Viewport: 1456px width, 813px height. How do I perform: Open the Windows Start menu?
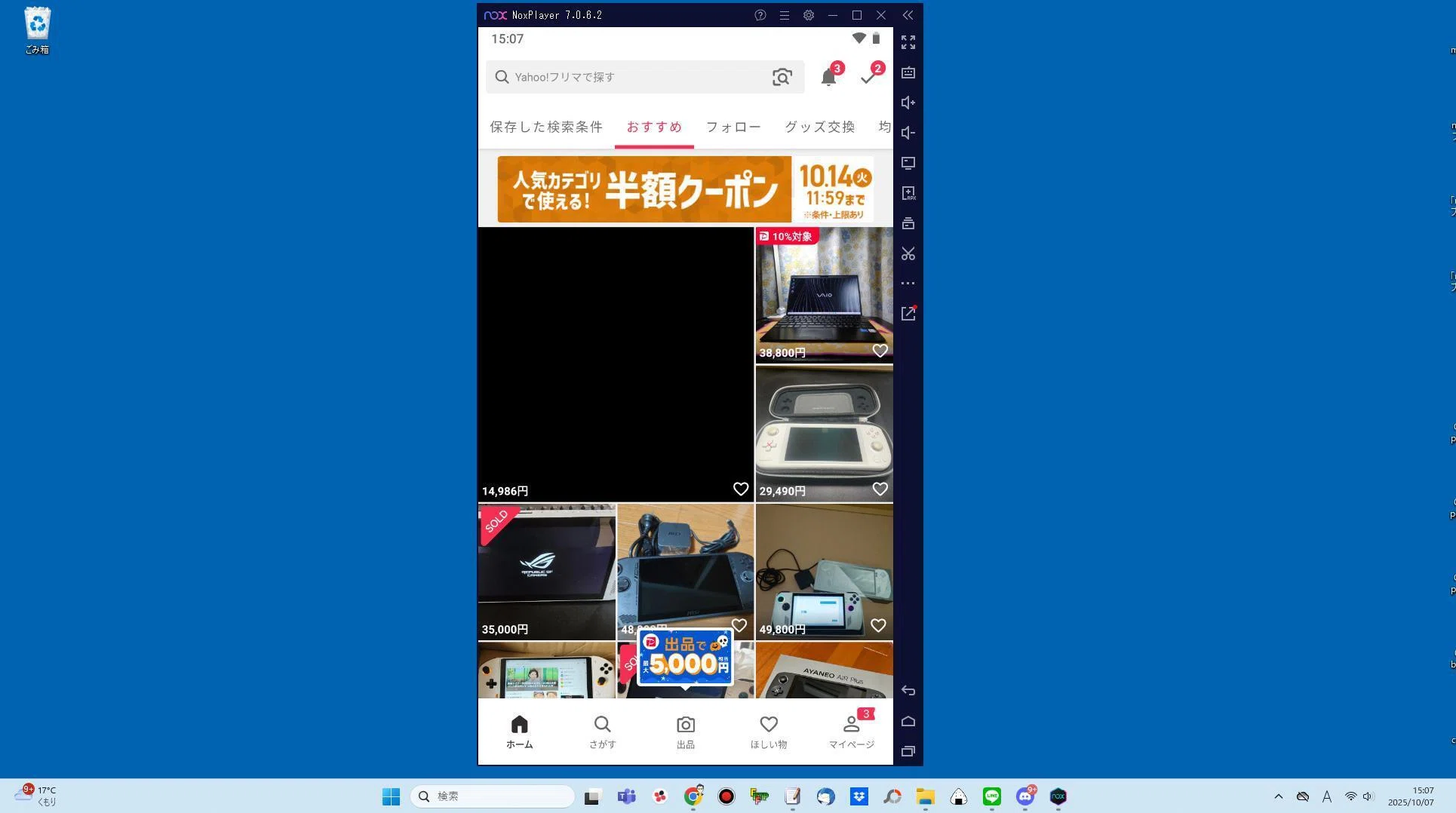click(391, 796)
